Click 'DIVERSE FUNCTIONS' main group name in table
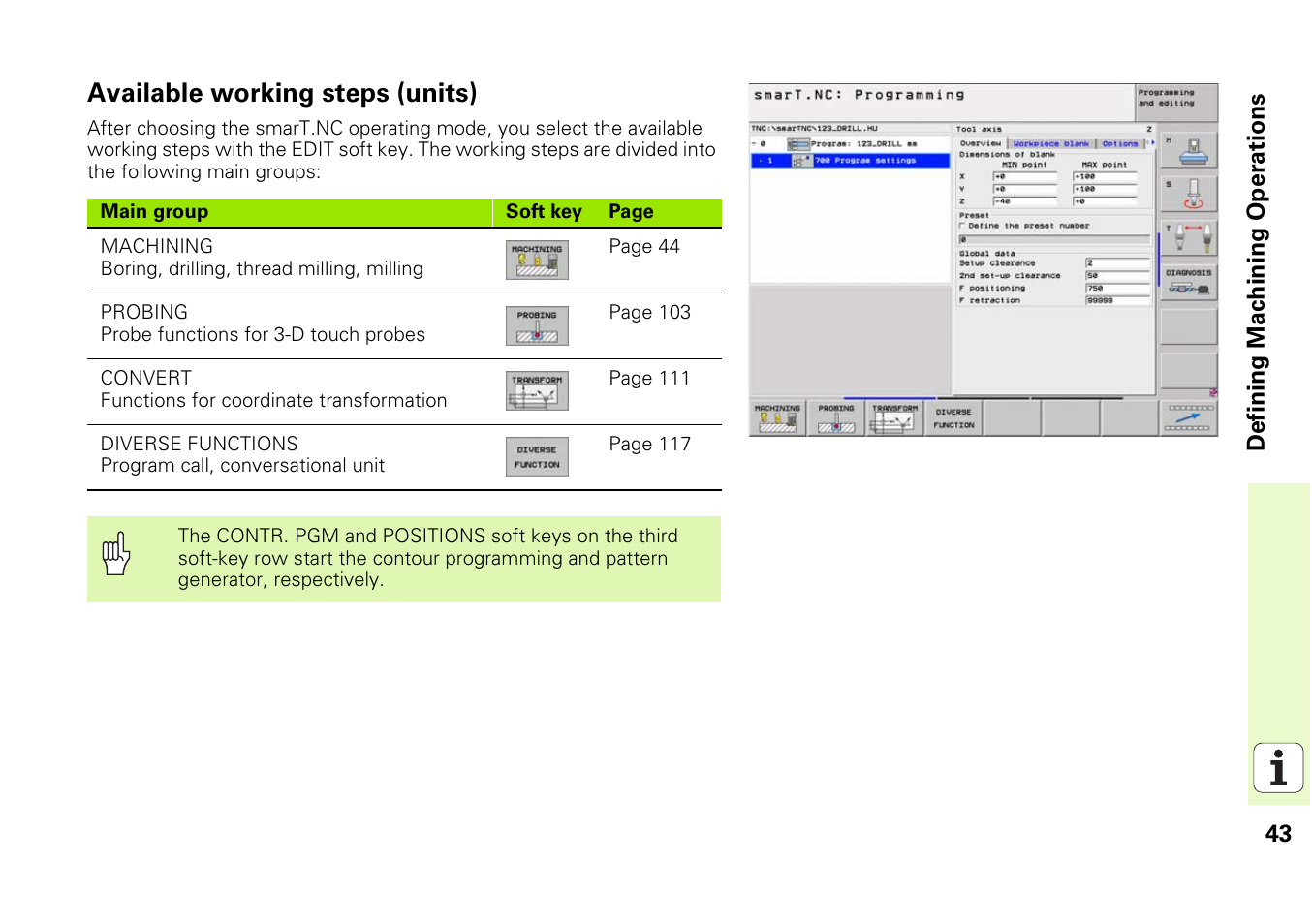This screenshot has height=924, width=1312. pos(200,445)
